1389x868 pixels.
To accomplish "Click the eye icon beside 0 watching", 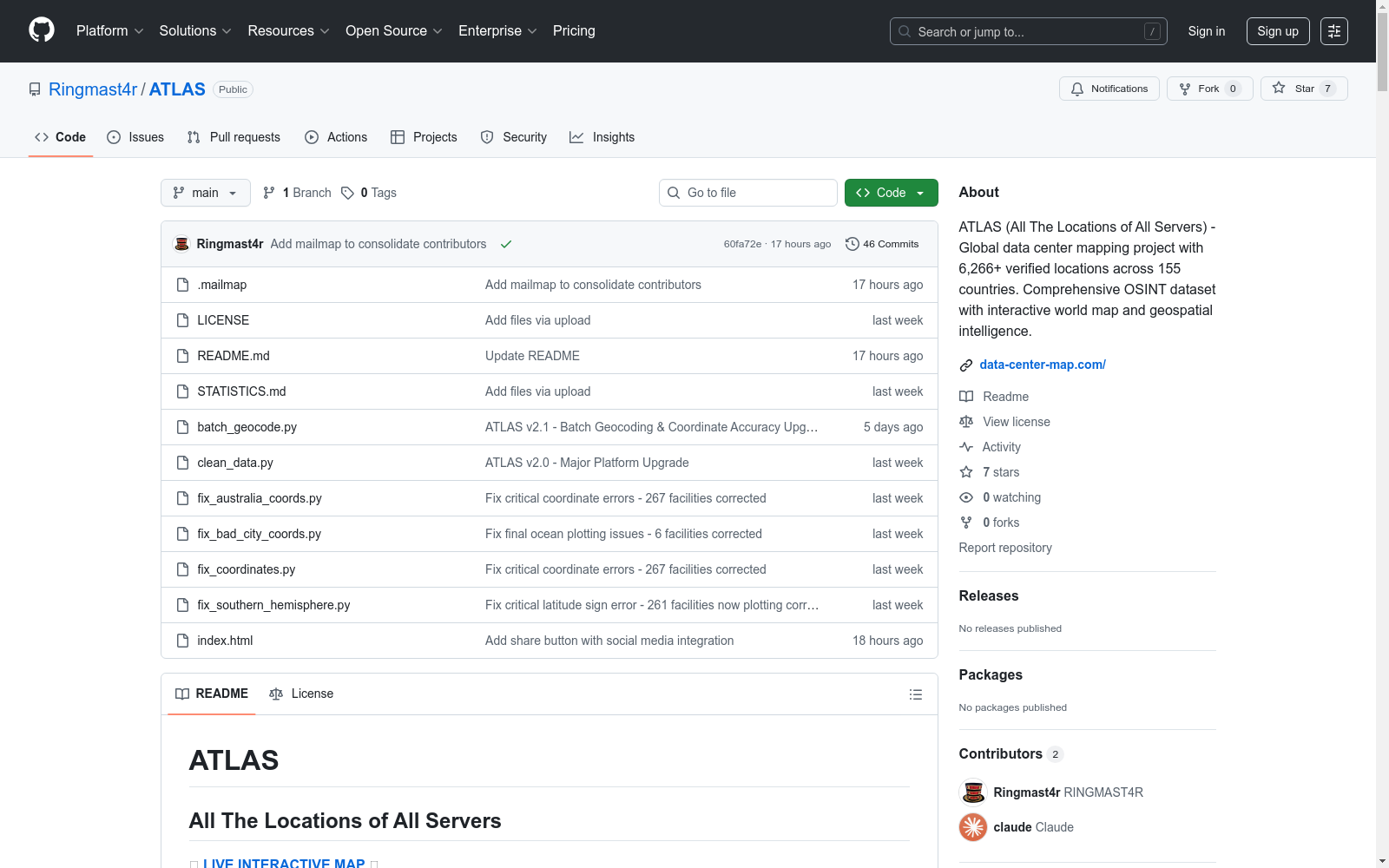I will (x=966, y=497).
